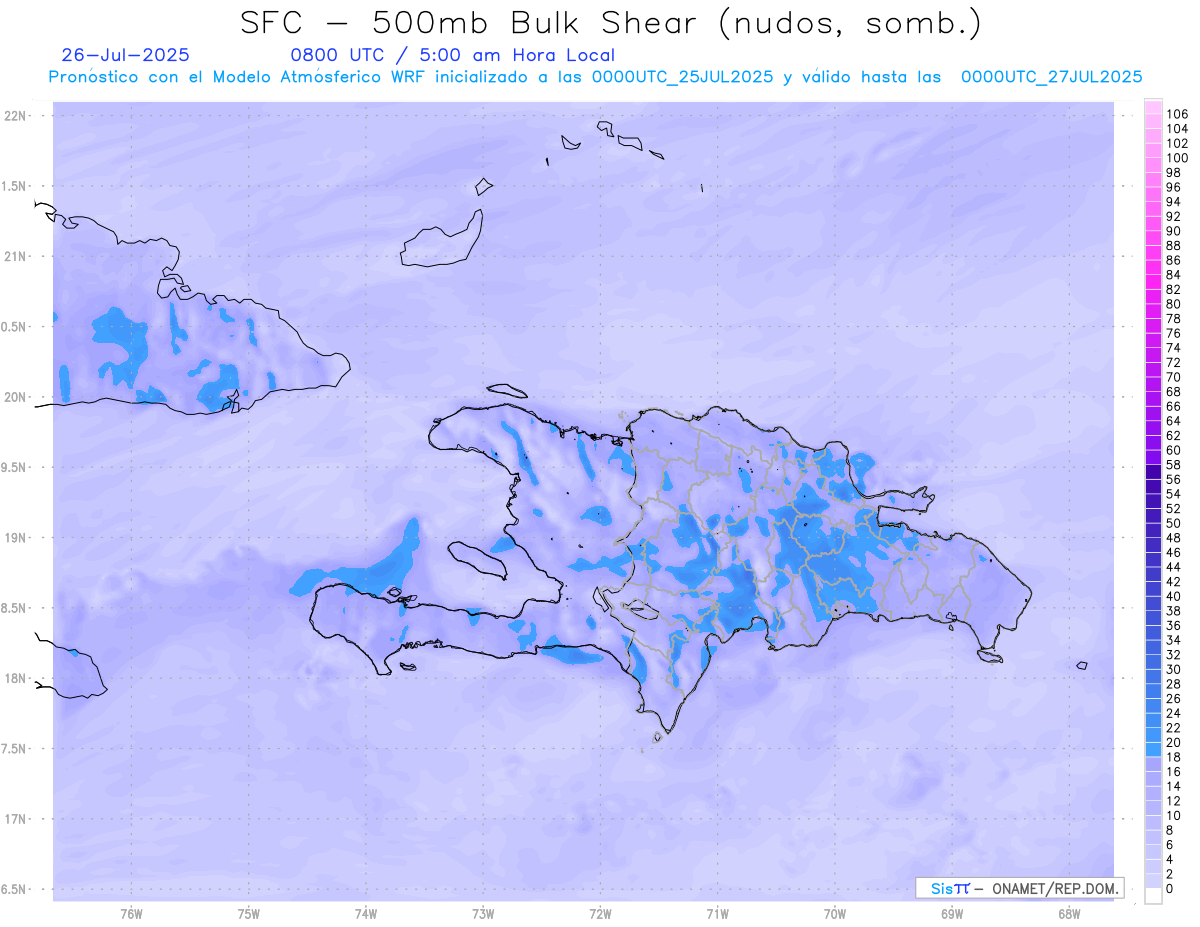This screenshot has height=927, width=1200.
Task: Click the '73W' longitude label
Action: pos(483,914)
